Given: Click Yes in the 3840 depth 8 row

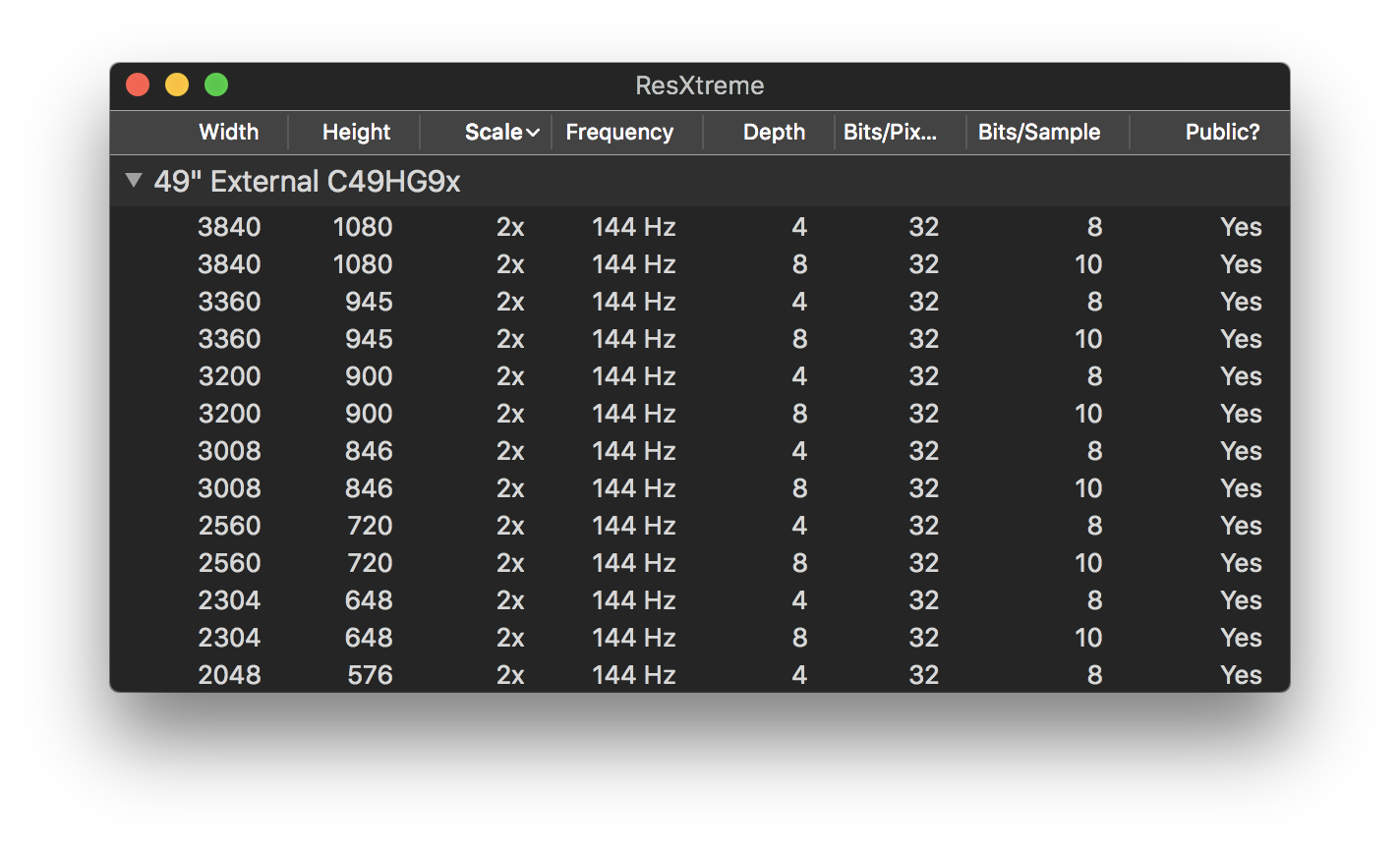Looking at the screenshot, I should pyautogui.click(x=1241, y=264).
